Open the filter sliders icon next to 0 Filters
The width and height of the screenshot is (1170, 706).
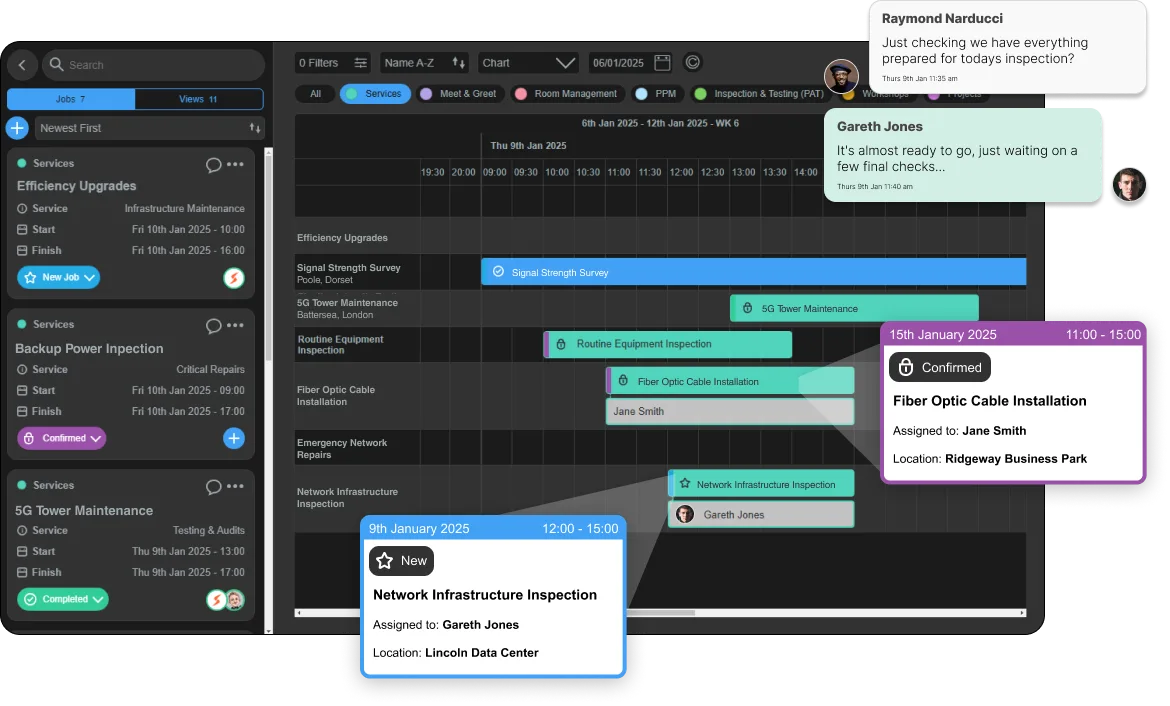(361, 63)
